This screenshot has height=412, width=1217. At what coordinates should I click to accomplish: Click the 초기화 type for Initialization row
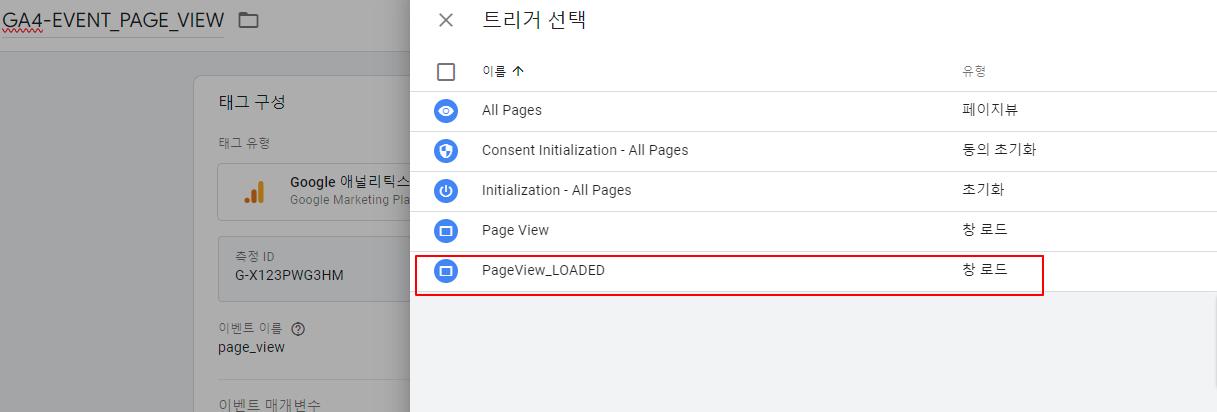click(x=983, y=190)
